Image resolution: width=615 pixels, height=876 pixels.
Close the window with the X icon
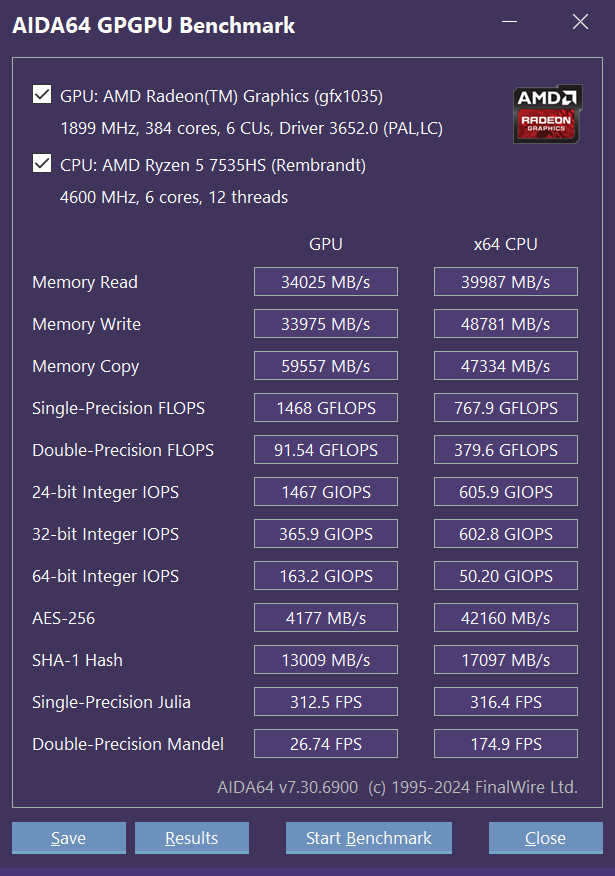580,23
